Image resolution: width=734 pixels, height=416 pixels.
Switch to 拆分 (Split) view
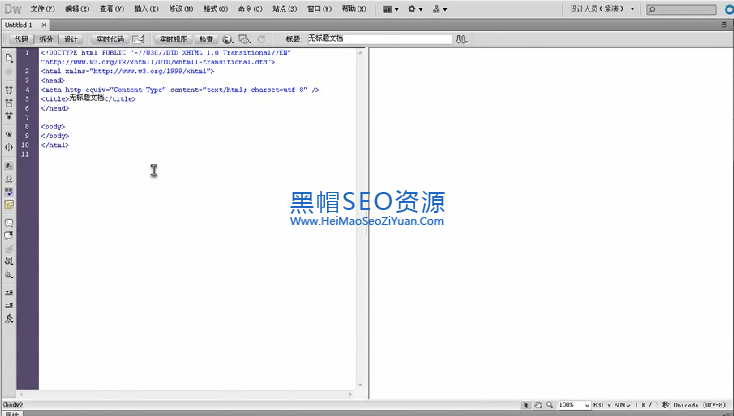(x=46, y=38)
